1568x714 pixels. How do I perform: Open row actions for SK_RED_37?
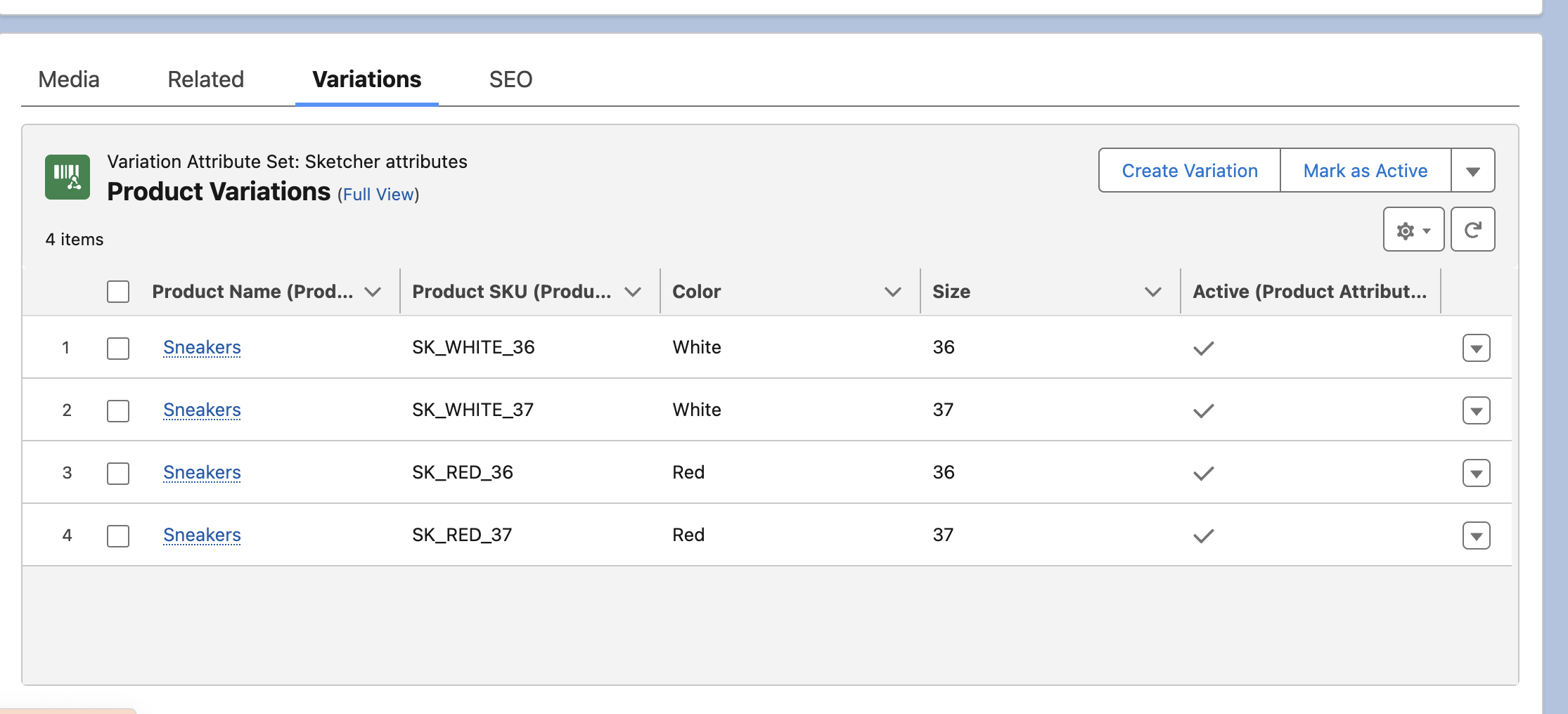pyautogui.click(x=1476, y=535)
